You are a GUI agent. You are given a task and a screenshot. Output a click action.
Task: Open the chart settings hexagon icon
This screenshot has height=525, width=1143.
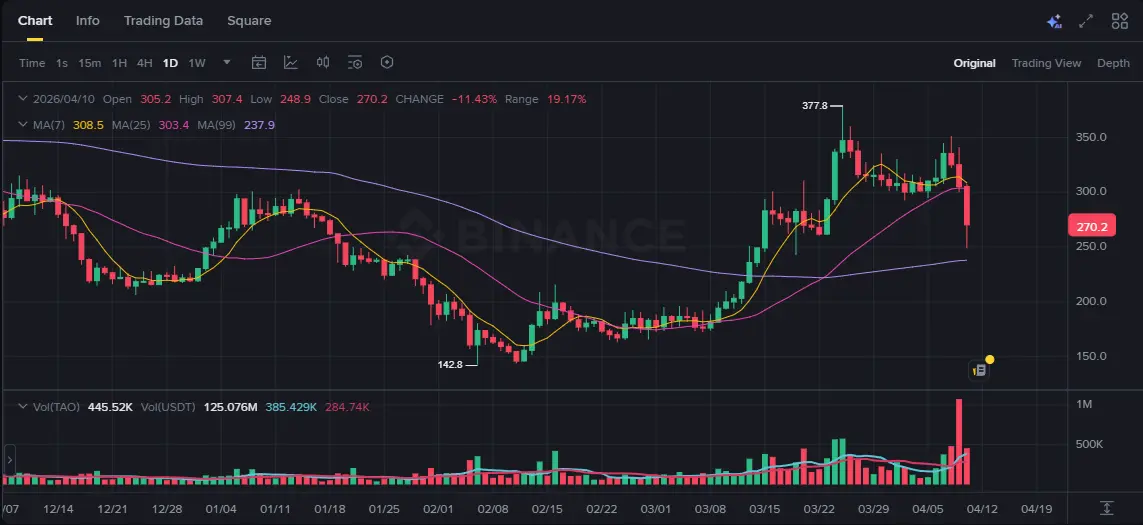tap(387, 63)
